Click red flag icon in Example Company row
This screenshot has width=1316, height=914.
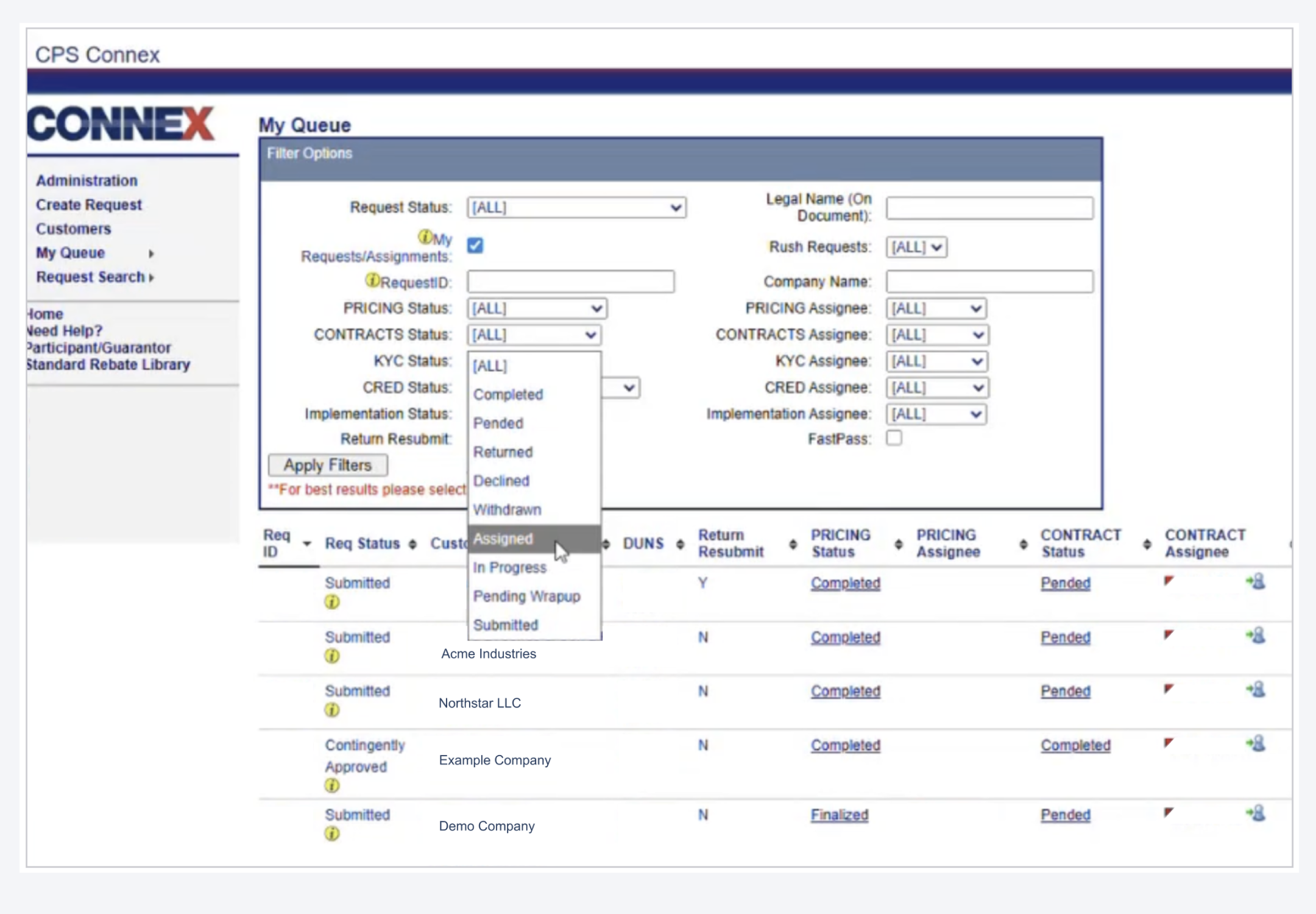click(1169, 742)
